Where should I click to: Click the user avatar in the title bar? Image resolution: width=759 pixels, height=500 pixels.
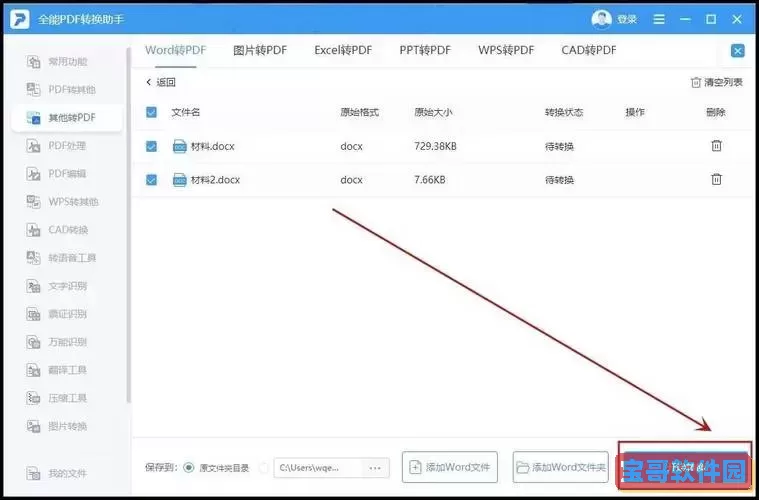[x=601, y=19]
